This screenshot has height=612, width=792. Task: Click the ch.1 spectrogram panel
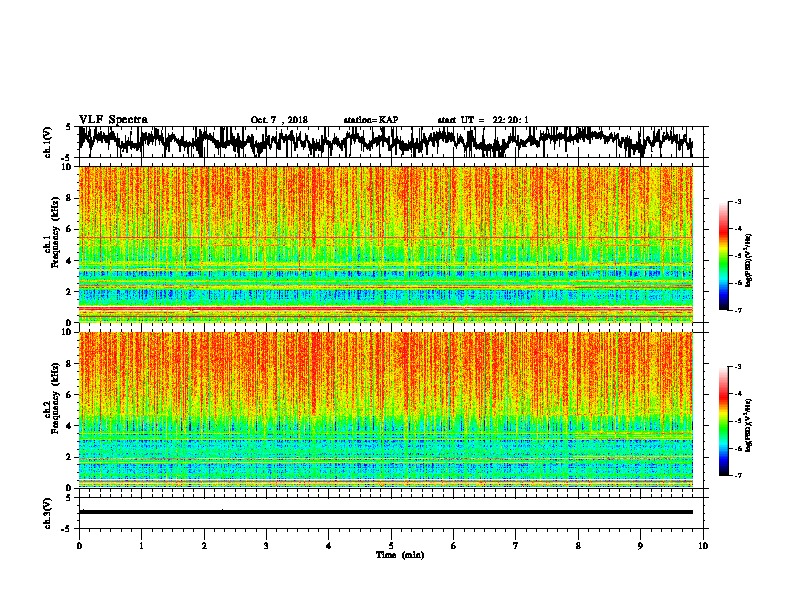tap(386, 244)
